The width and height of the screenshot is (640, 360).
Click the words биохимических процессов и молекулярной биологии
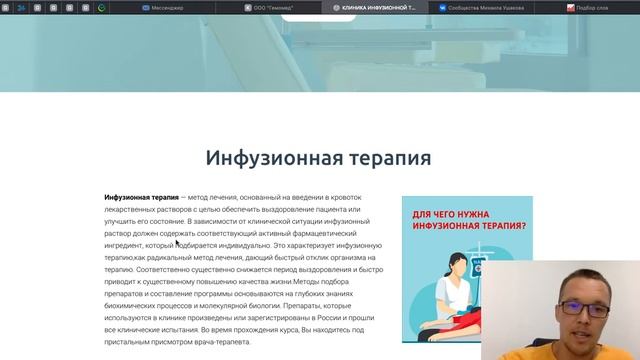pos(192,306)
